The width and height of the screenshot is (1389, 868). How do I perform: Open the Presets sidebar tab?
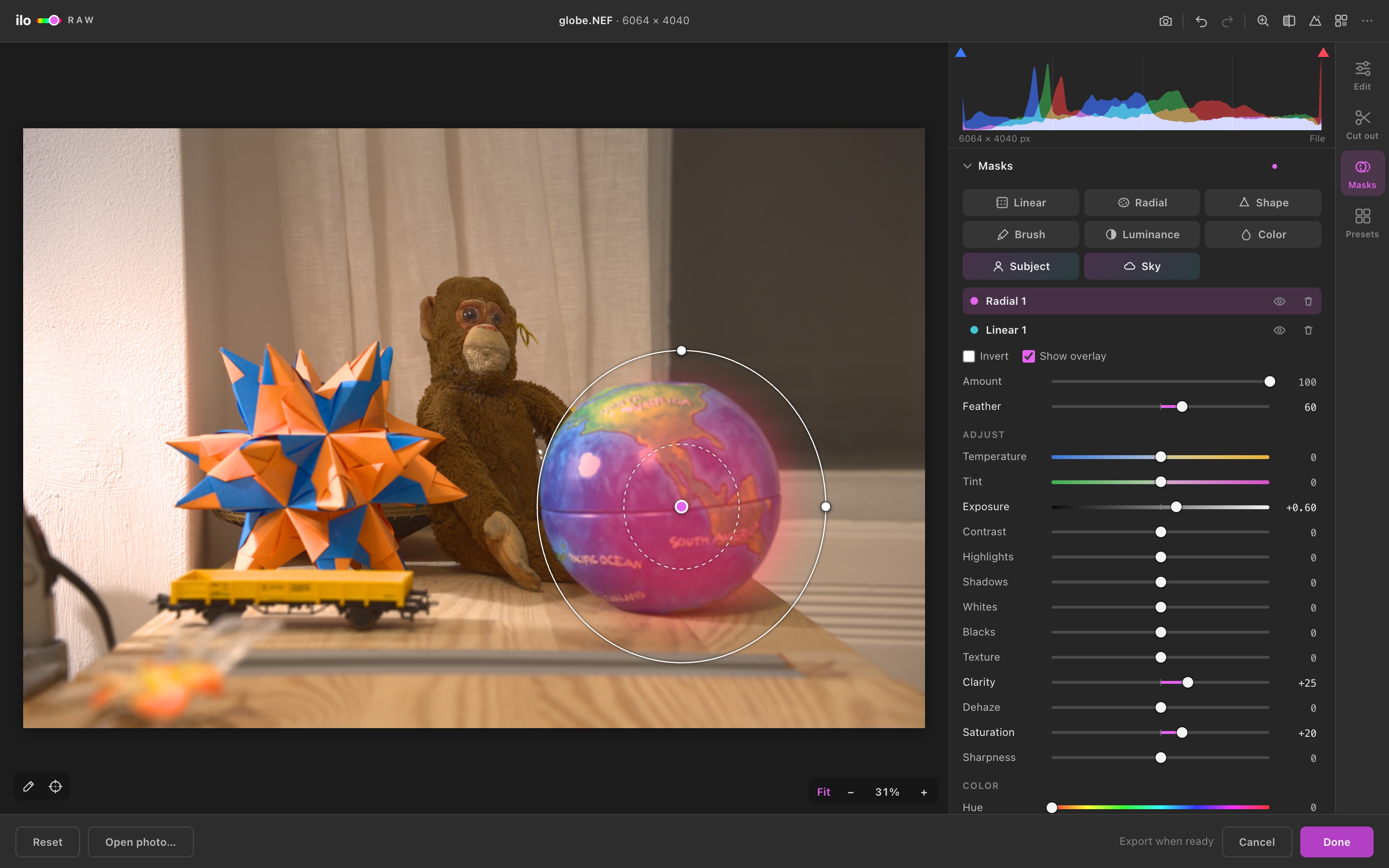[x=1362, y=223]
